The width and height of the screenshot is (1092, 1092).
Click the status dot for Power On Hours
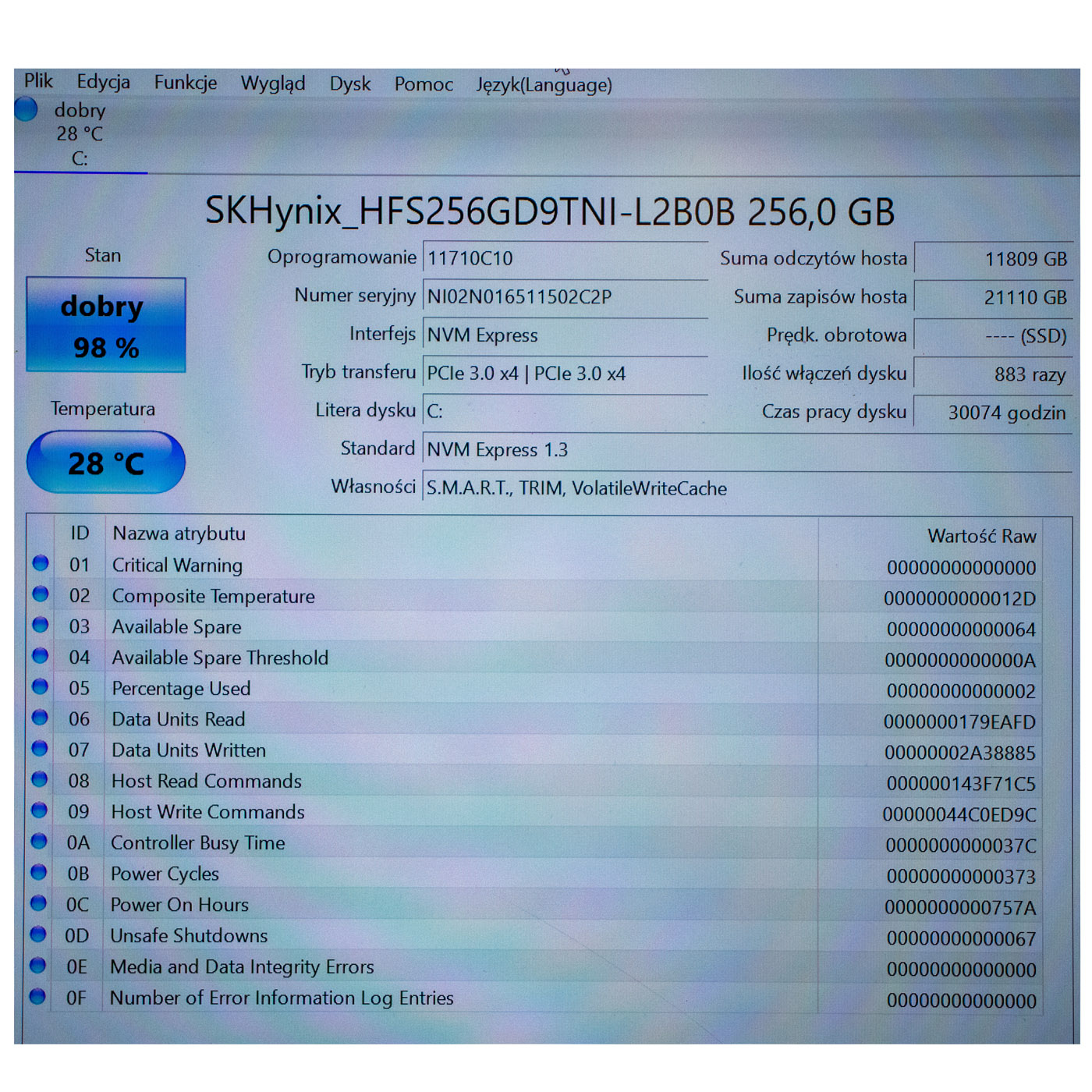(x=38, y=903)
